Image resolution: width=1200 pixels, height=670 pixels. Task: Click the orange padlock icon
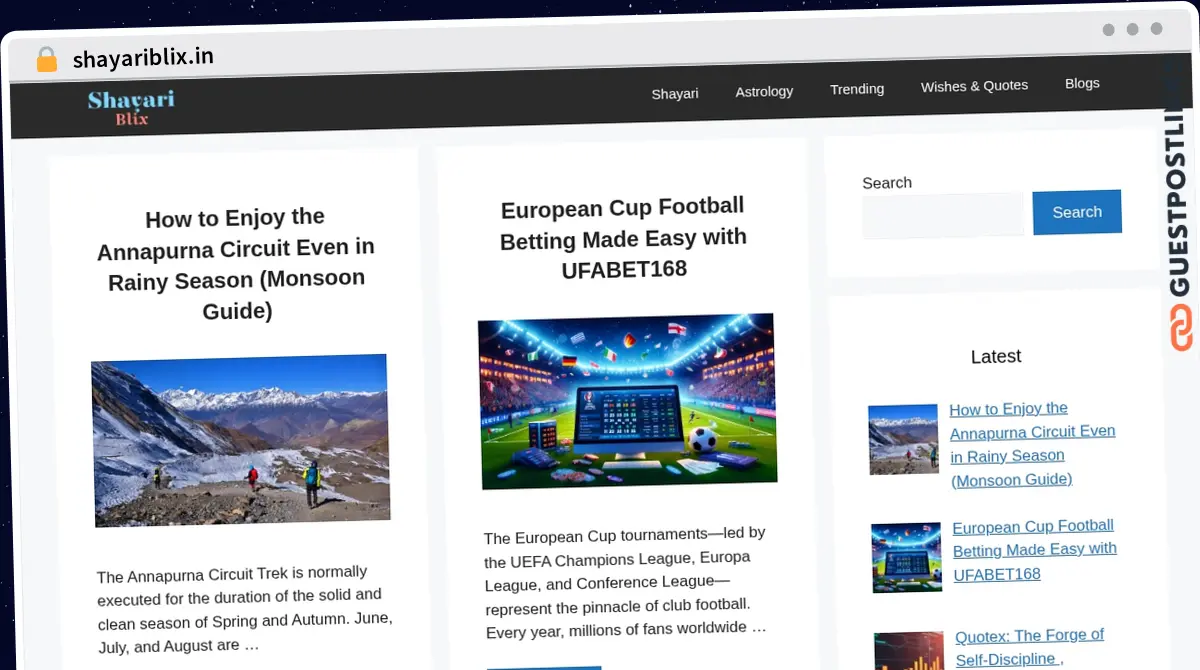click(x=46, y=60)
